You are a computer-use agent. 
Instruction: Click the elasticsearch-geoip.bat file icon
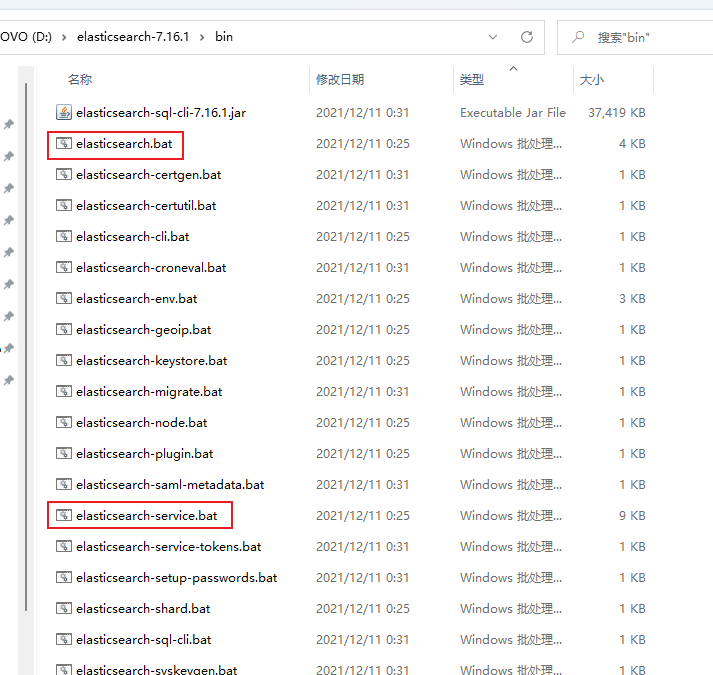[64, 329]
